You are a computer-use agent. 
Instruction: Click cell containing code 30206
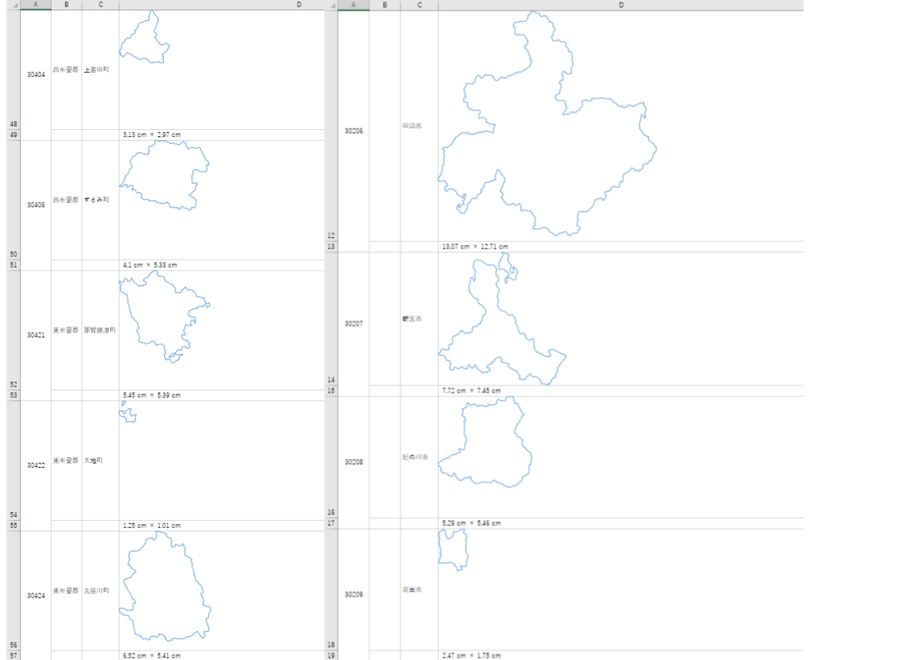tap(354, 131)
